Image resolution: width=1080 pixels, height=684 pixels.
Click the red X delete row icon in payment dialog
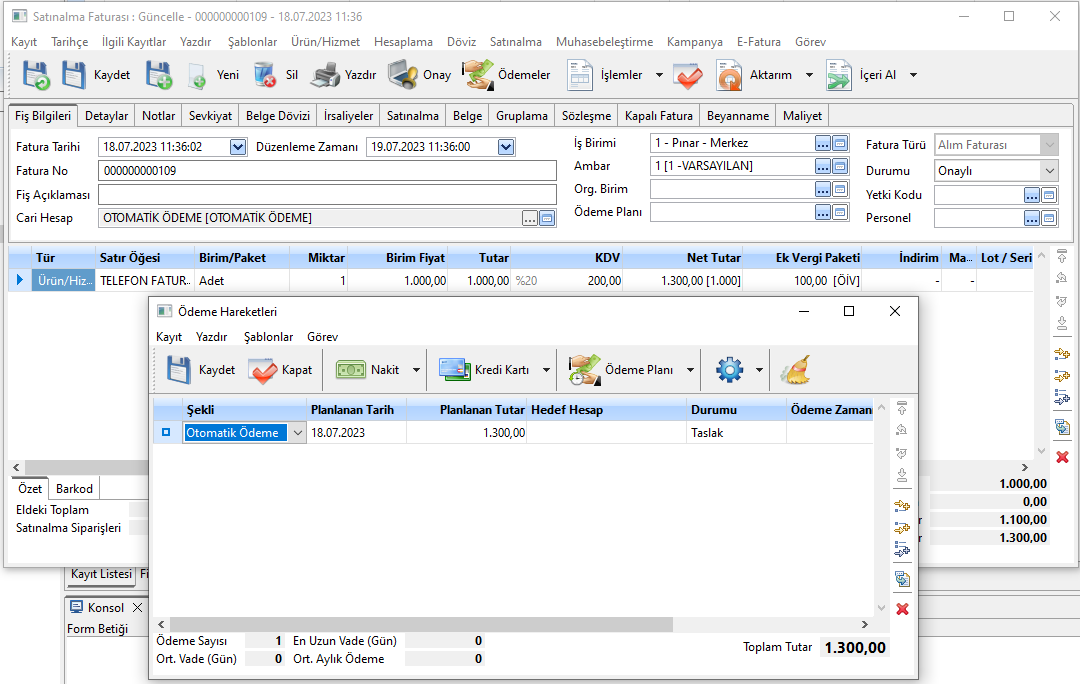point(902,609)
